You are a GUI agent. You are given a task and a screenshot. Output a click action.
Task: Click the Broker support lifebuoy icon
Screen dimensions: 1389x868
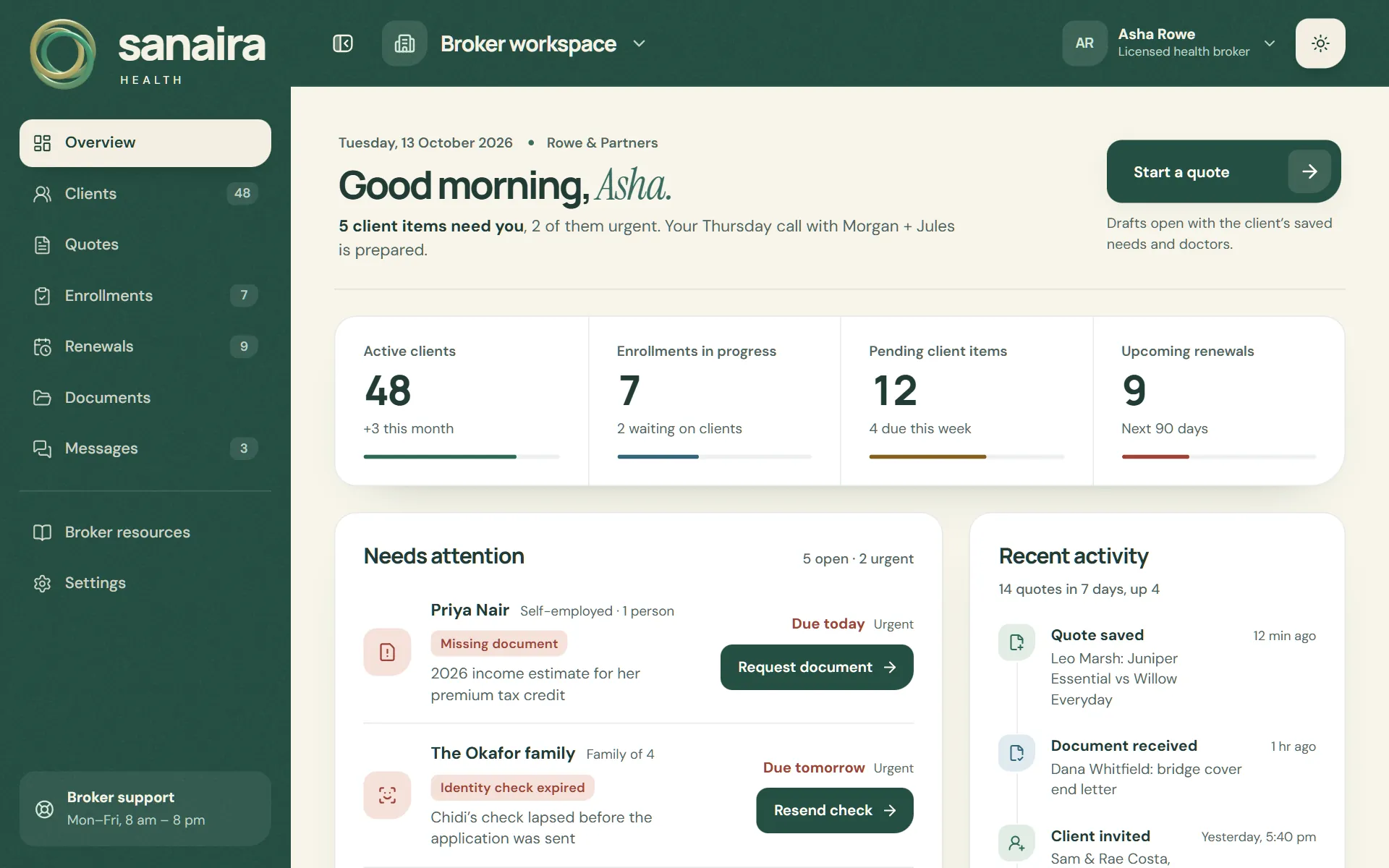click(45, 809)
